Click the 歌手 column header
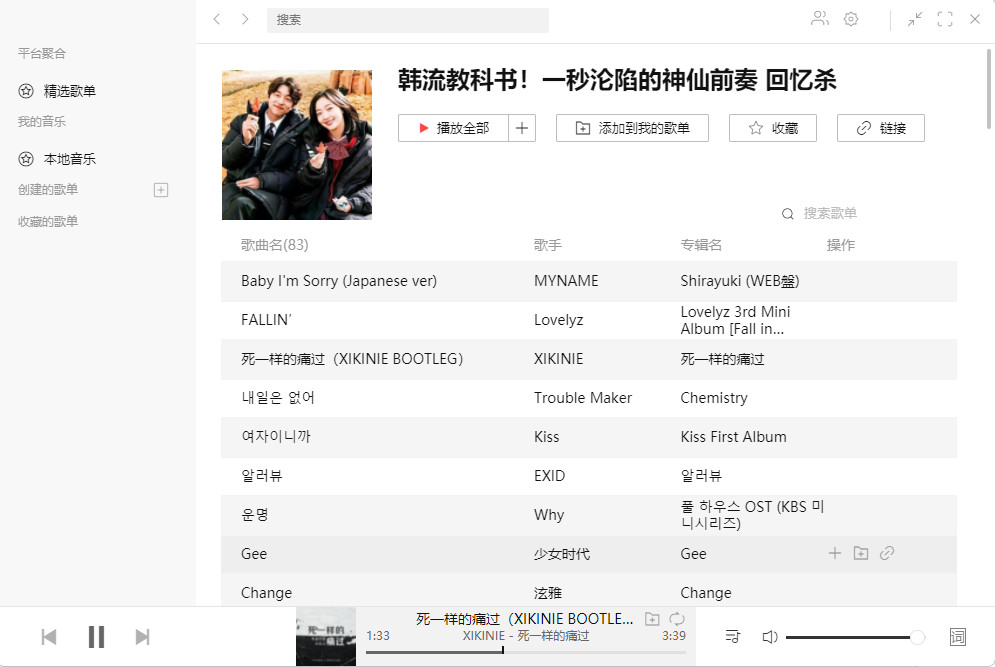The height and width of the screenshot is (667, 995). tap(547, 245)
